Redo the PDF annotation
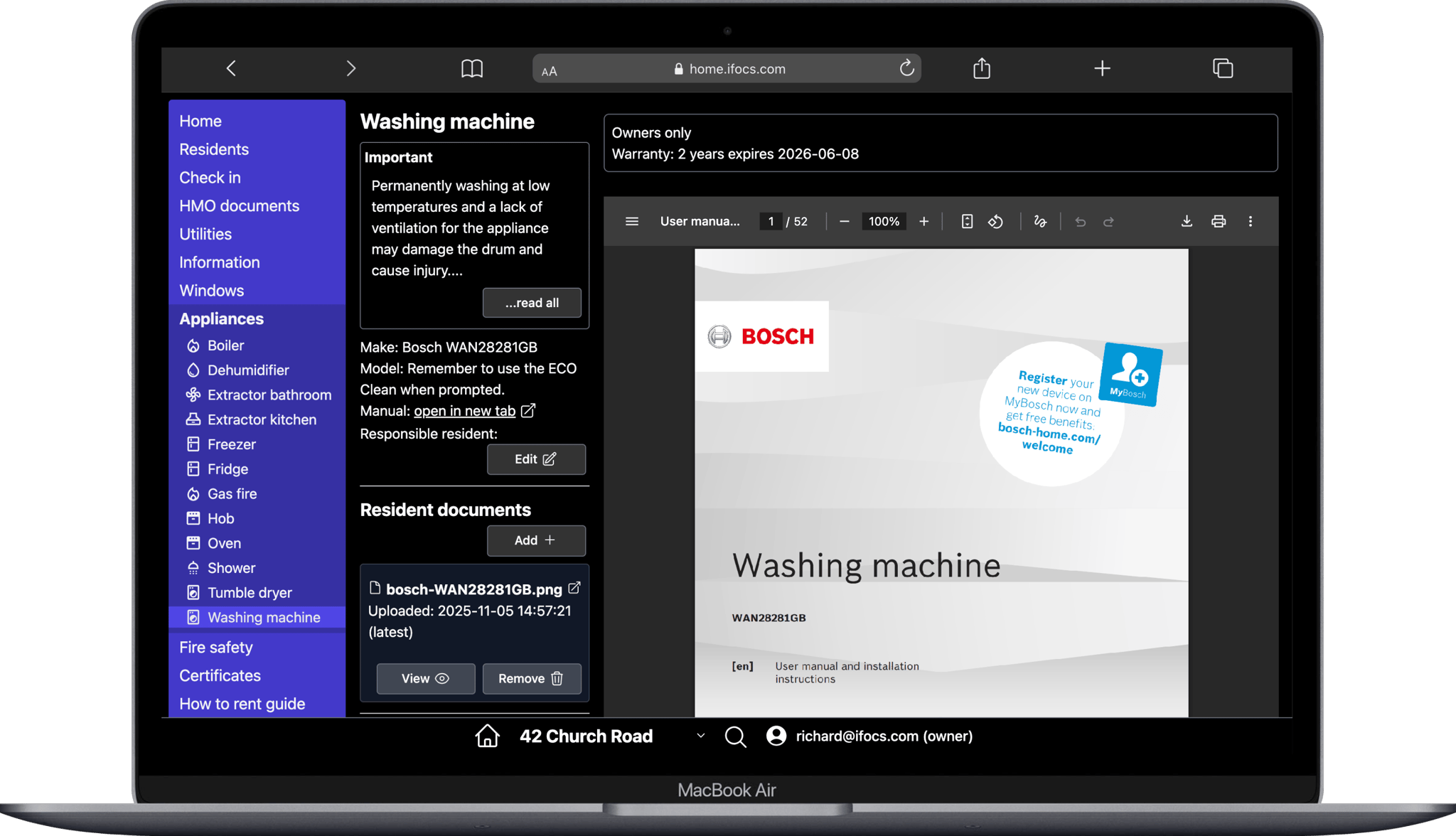1456x836 pixels. [1108, 222]
